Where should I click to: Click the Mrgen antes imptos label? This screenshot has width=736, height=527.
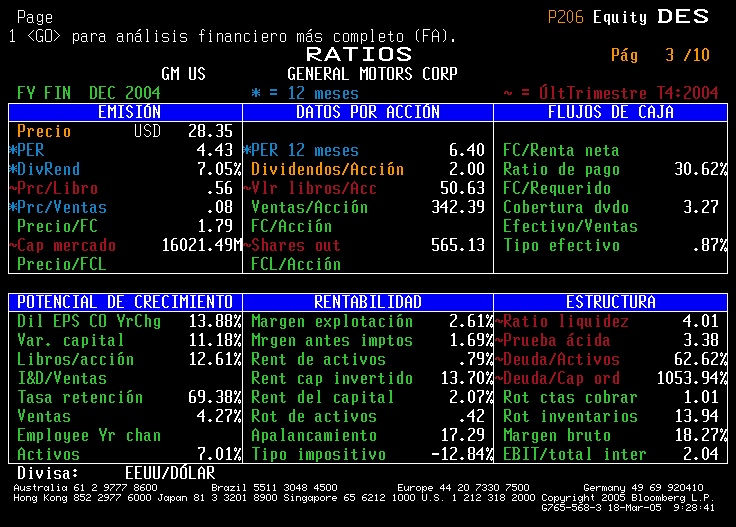coord(332,340)
